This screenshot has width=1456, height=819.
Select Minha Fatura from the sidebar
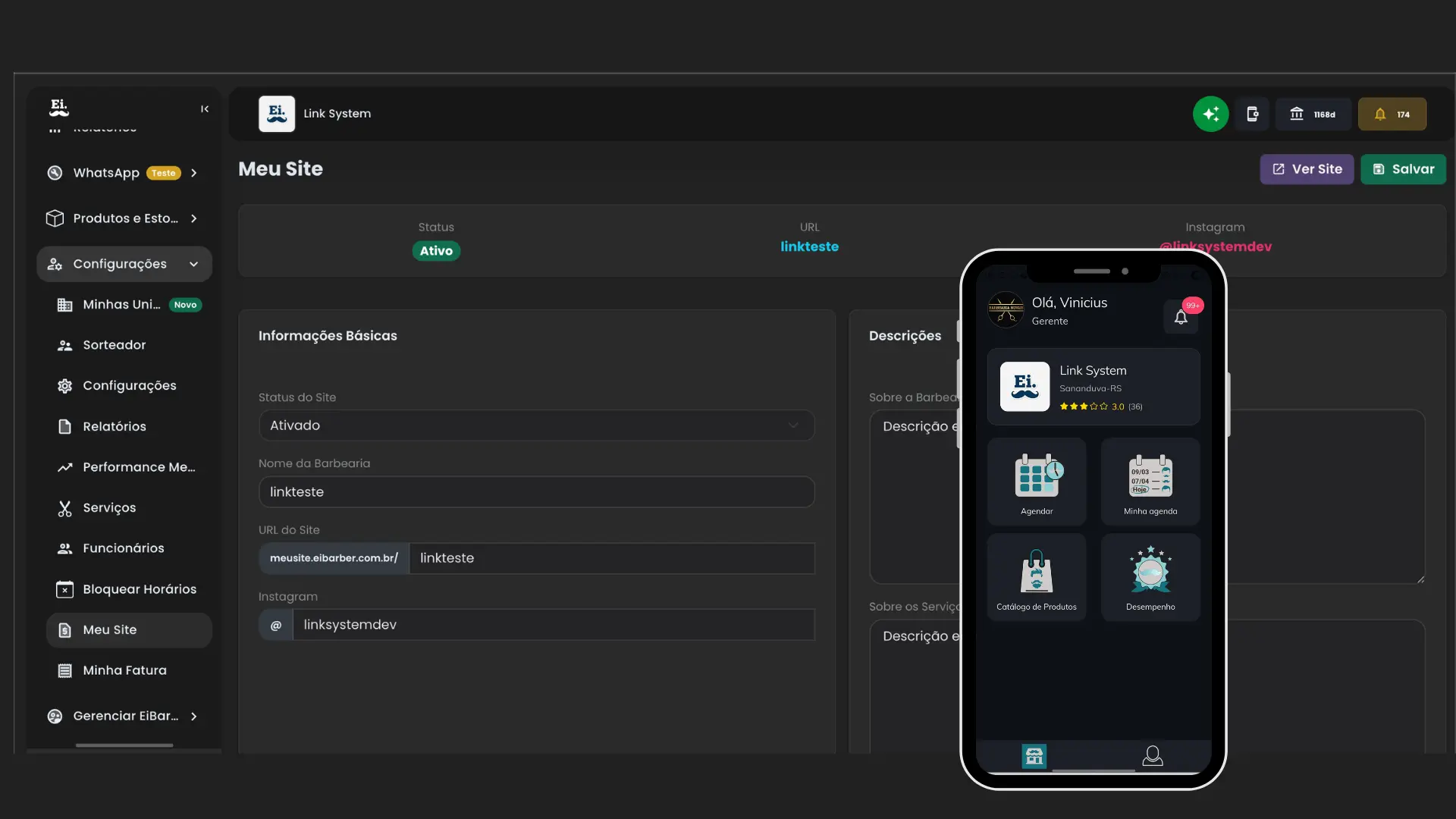pos(124,670)
